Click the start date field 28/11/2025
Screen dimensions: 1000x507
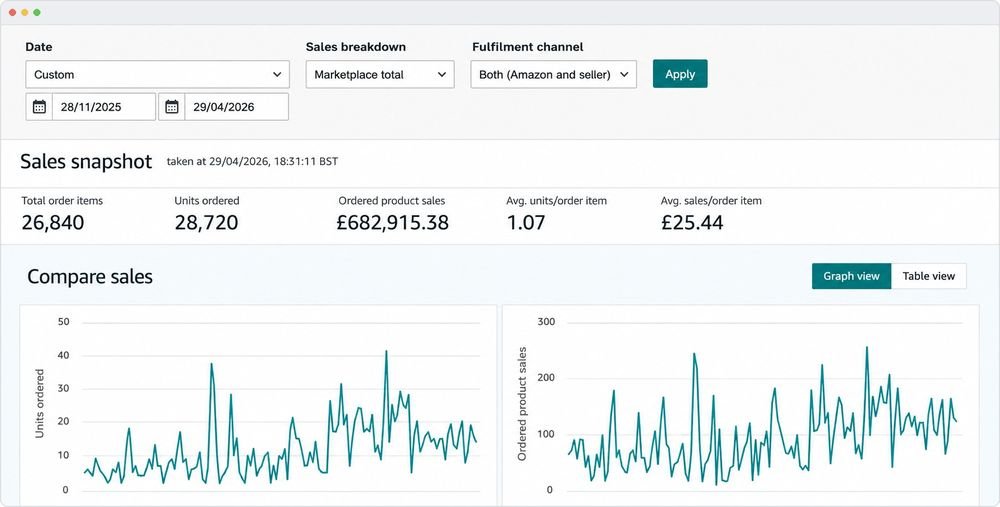pyautogui.click(x=104, y=107)
